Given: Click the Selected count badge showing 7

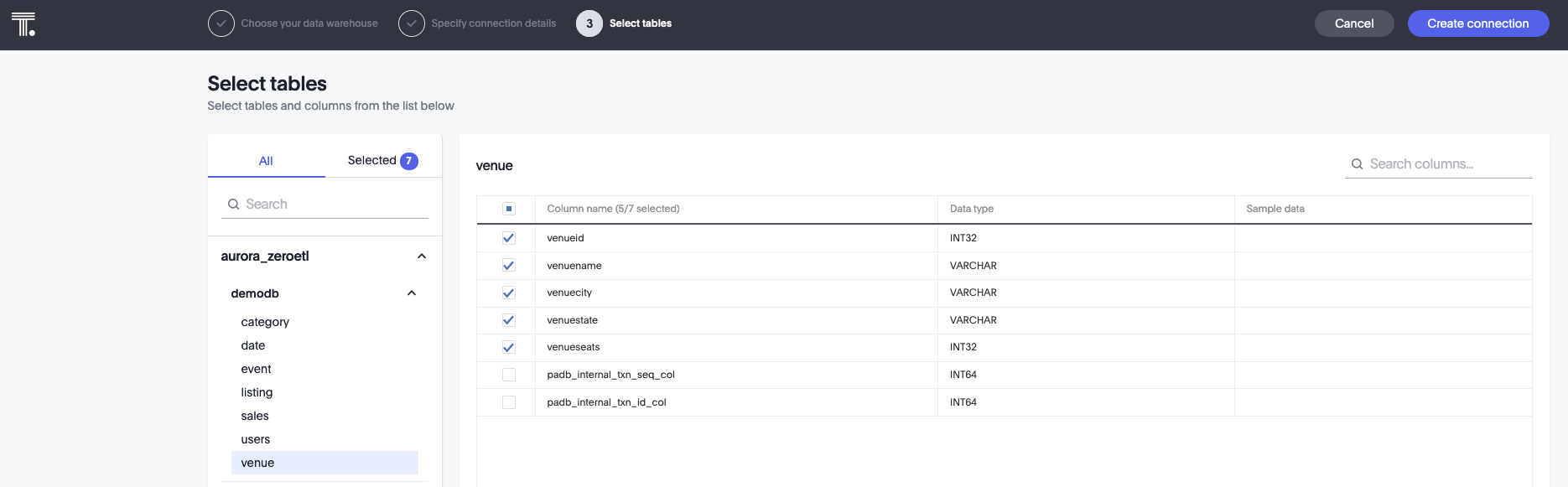Looking at the screenshot, I should 409,161.
